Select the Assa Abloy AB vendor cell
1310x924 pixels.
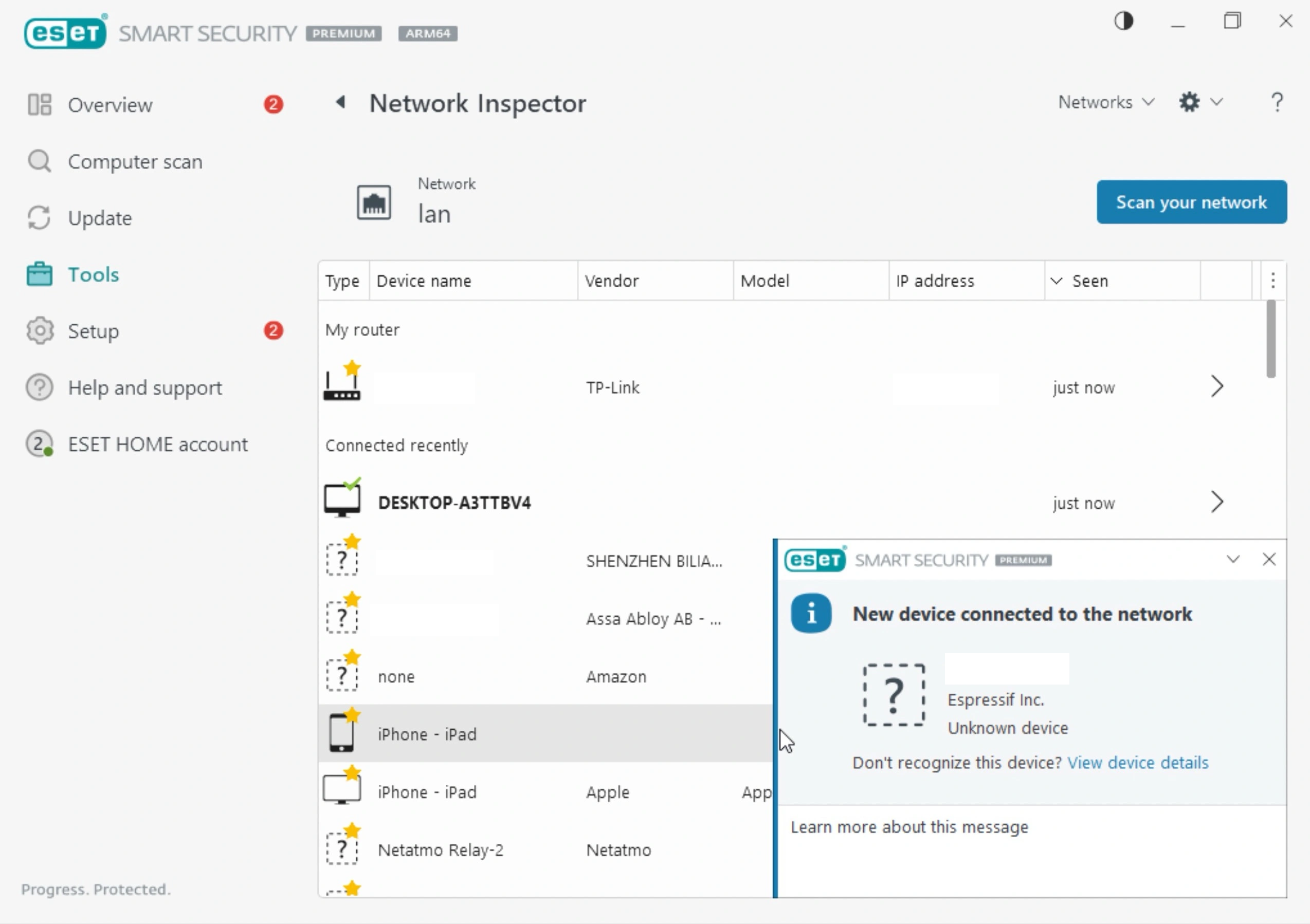point(653,619)
